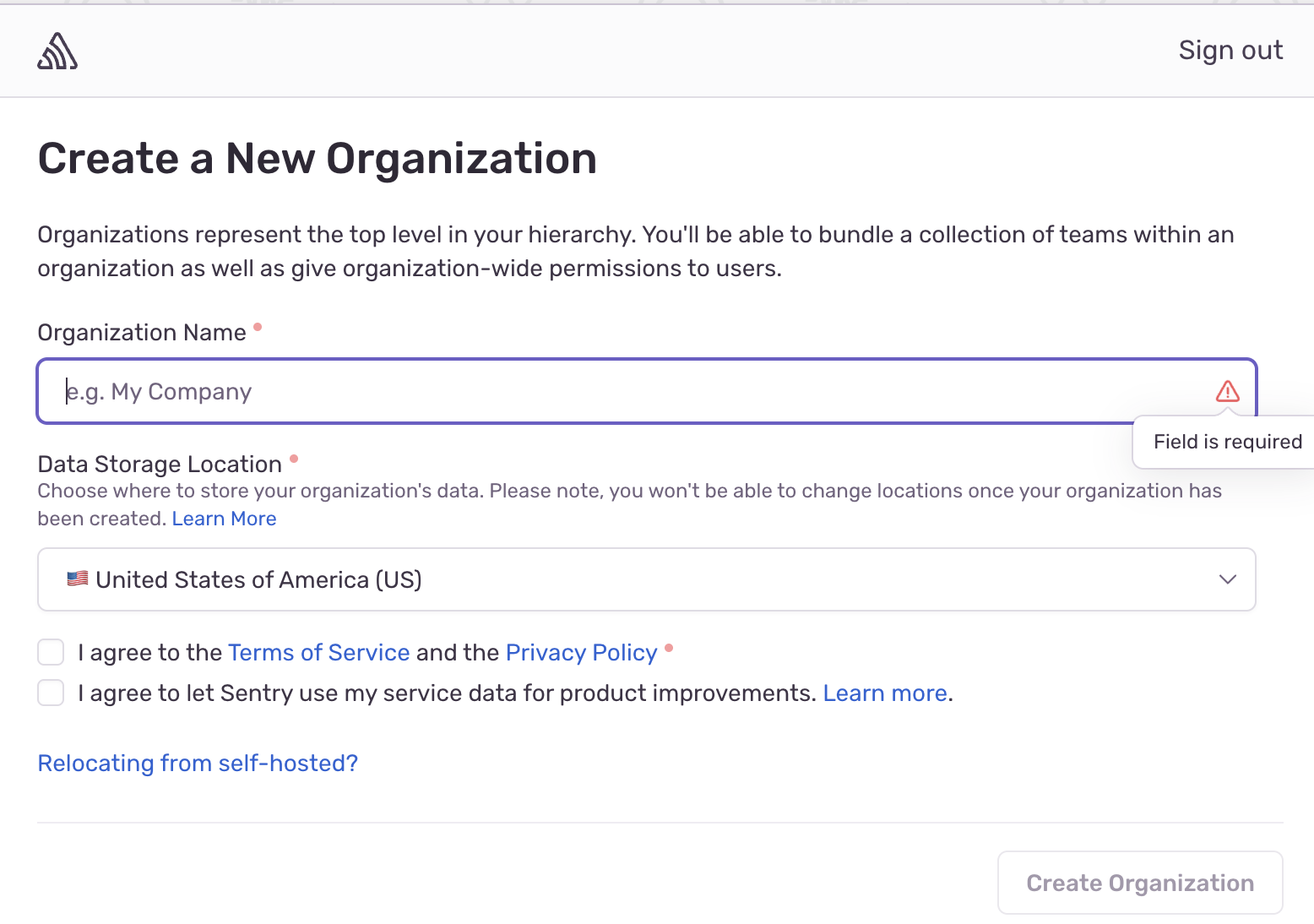Open the Privacy Policy link
Image resolution: width=1314 pixels, height=924 pixels.
pyautogui.click(x=581, y=653)
